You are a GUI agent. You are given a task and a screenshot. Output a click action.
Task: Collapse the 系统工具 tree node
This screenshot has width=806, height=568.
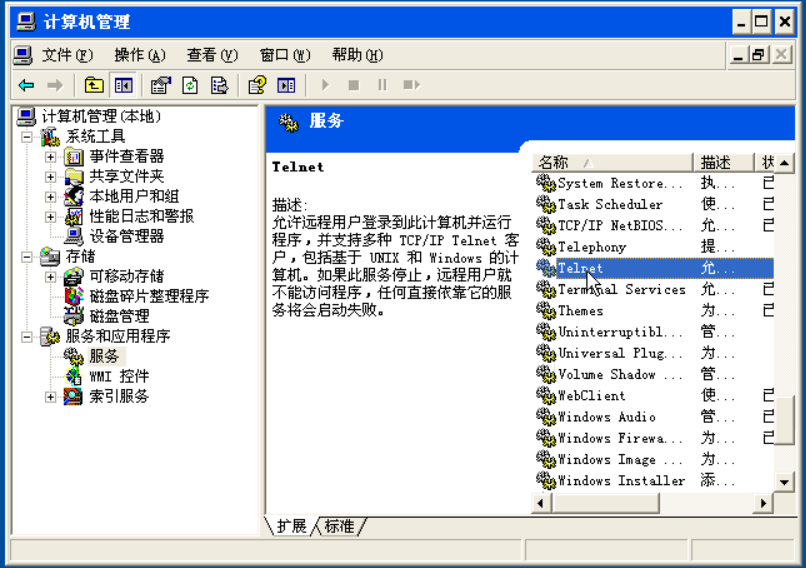27,137
